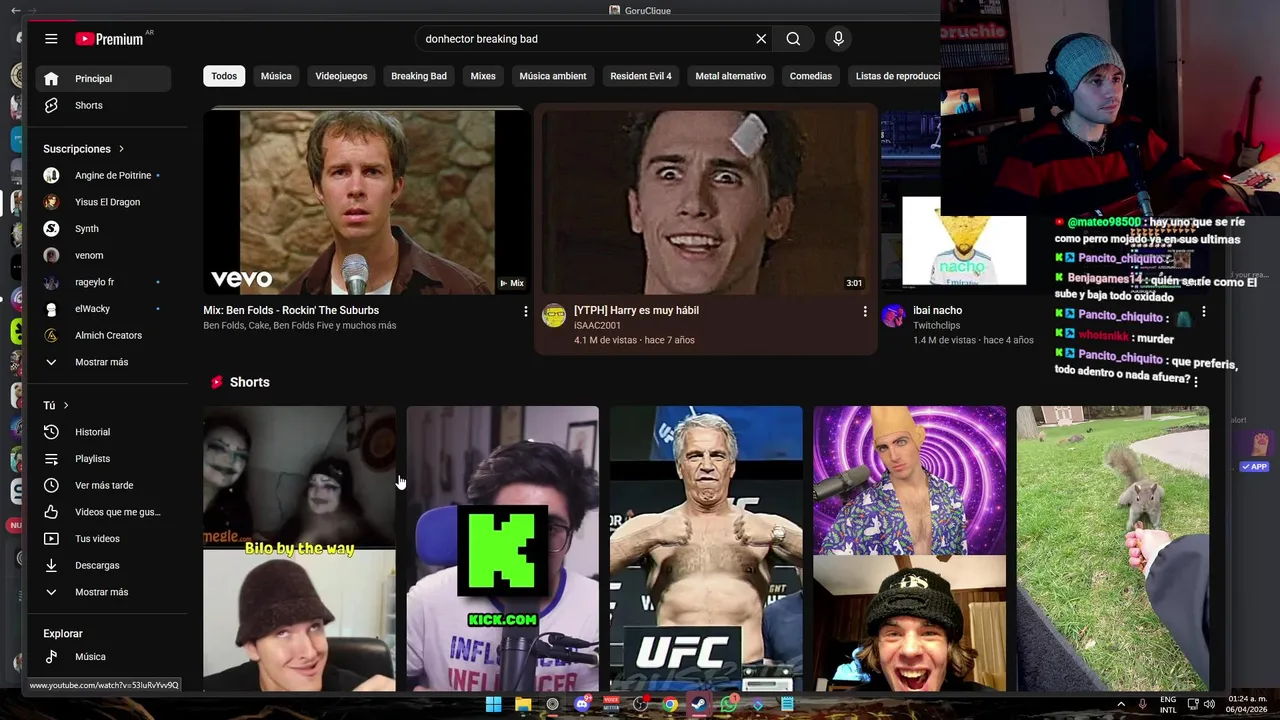The height and width of the screenshot is (720, 1280).
Task: Open WhatsApp from the taskbar
Action: [x=728, y=704]
